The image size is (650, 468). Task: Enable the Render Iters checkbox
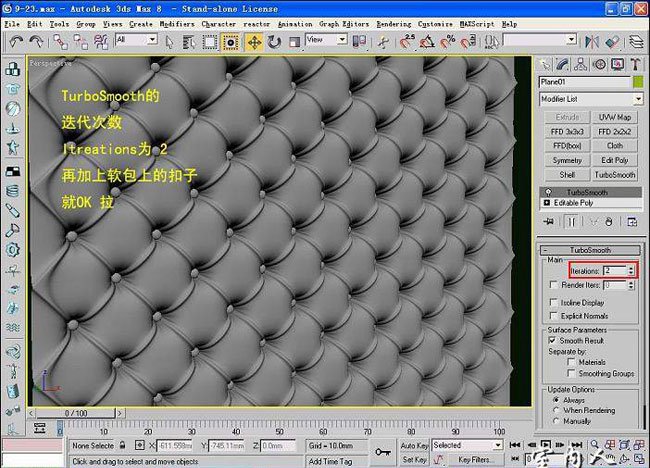tap(553, 285)
